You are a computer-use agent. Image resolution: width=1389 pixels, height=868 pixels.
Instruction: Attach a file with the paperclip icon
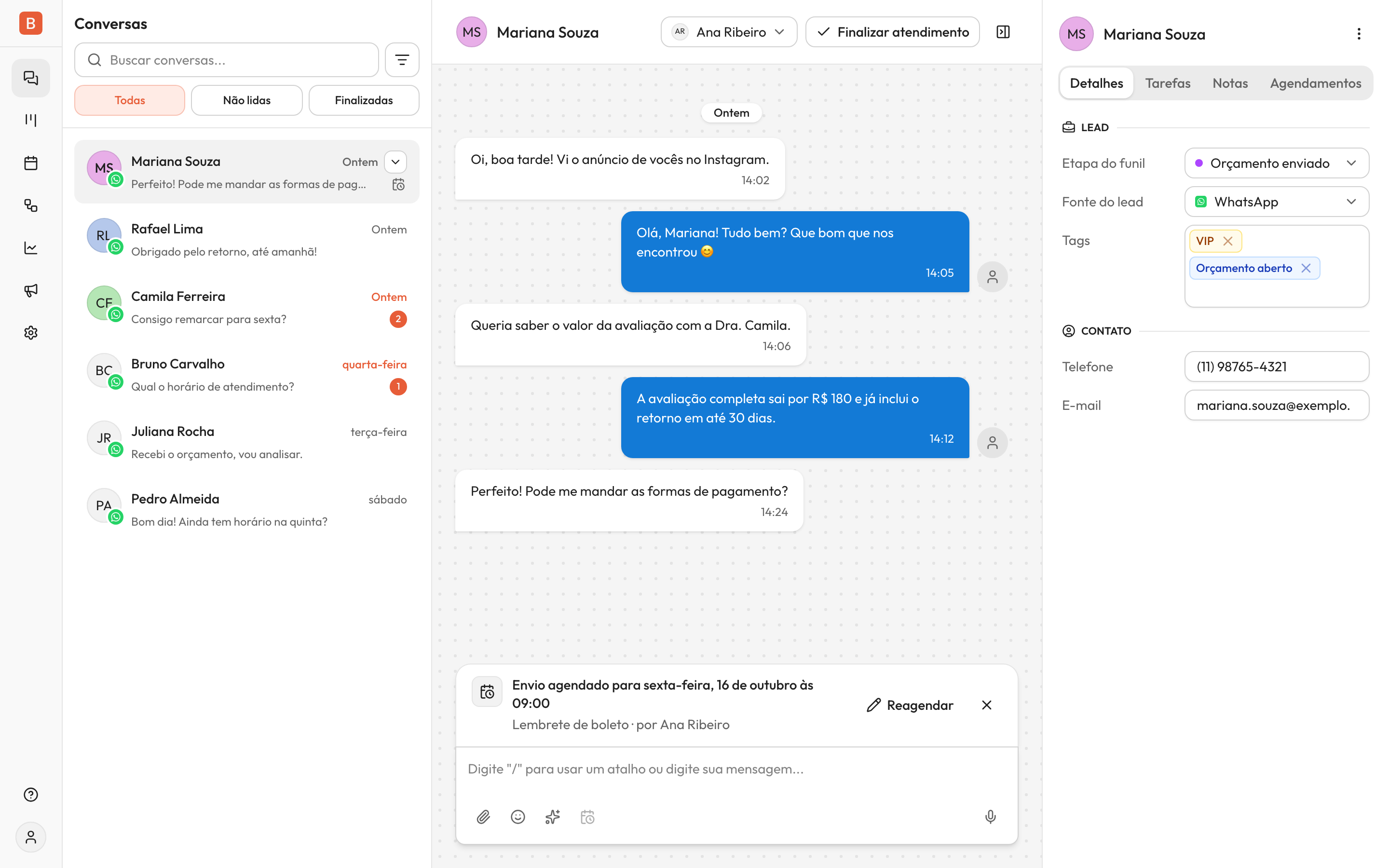pos(483,816)
